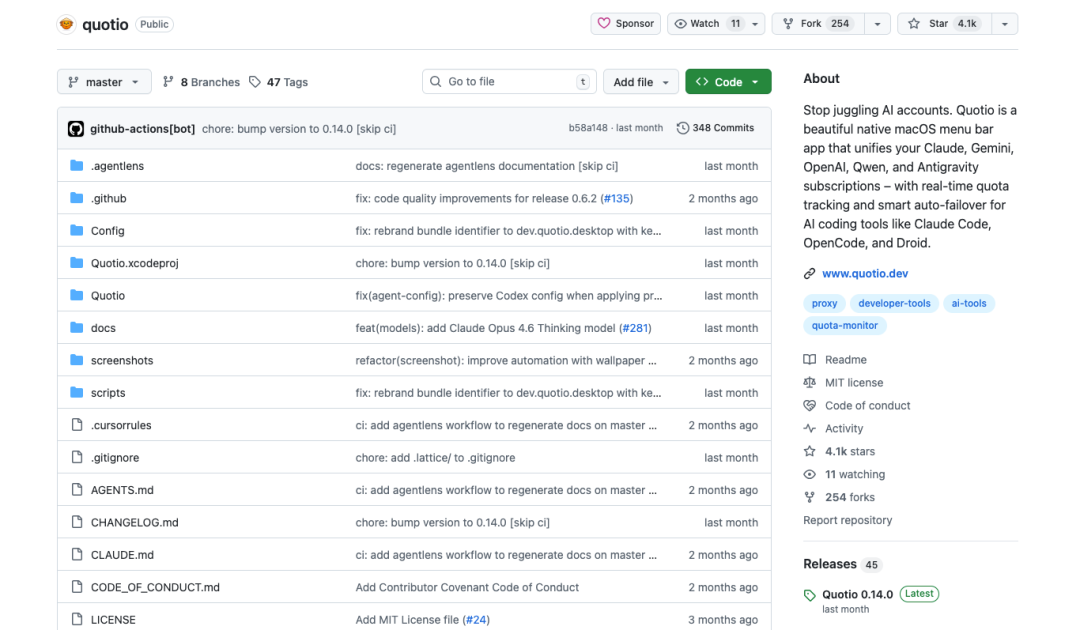Click the Code of conduct icon

pyautogui.click(x=809, y=405)
